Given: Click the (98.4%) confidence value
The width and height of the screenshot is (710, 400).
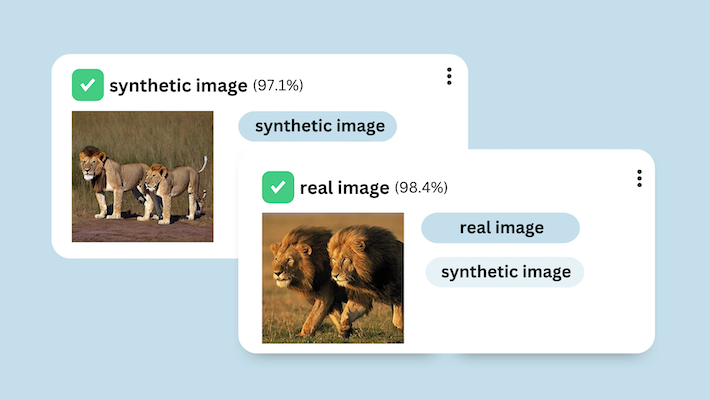Looking at the screenshot, I should [421, 188].
